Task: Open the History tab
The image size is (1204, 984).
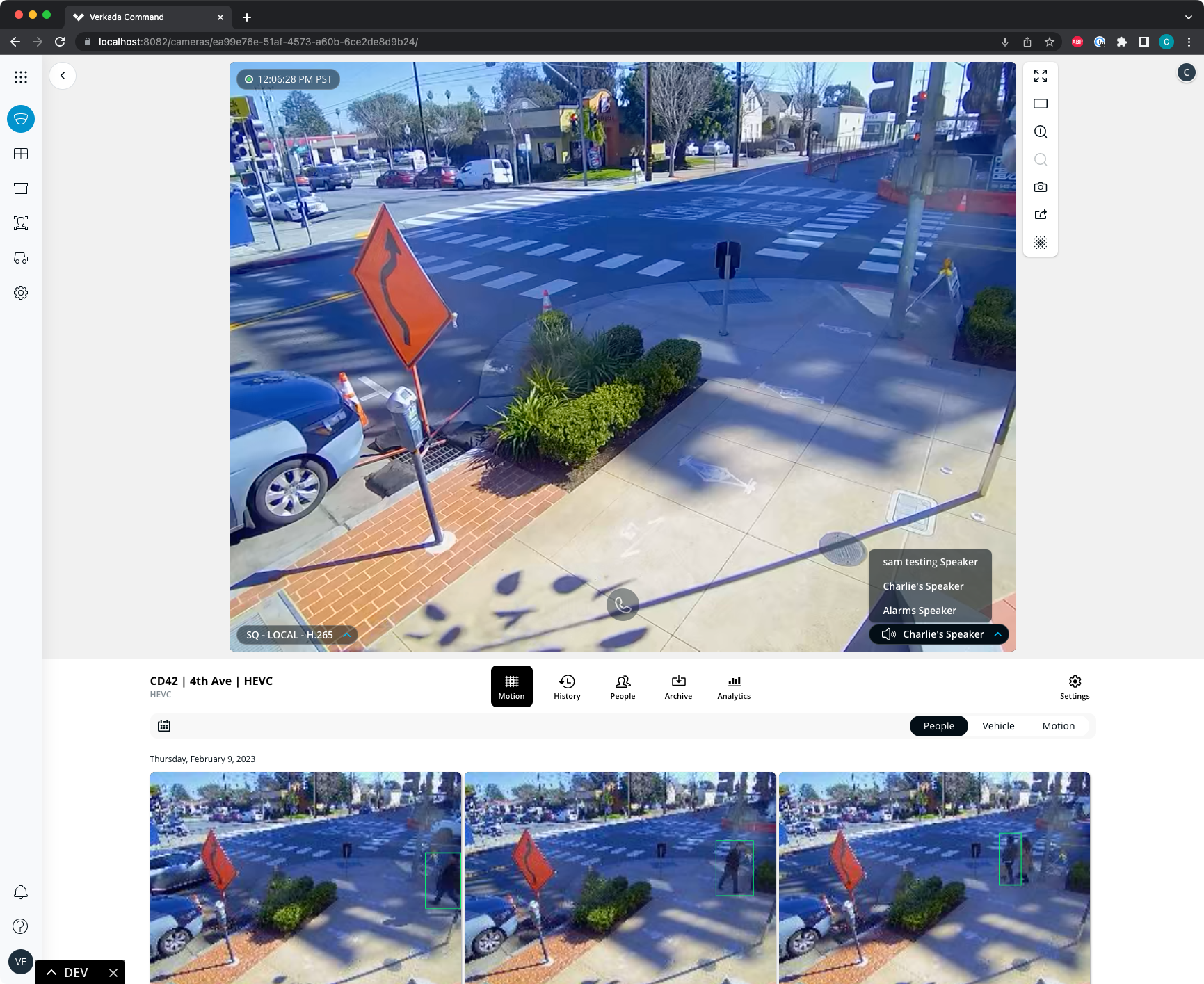Action: pyautogui.click(x=568, y=686)
